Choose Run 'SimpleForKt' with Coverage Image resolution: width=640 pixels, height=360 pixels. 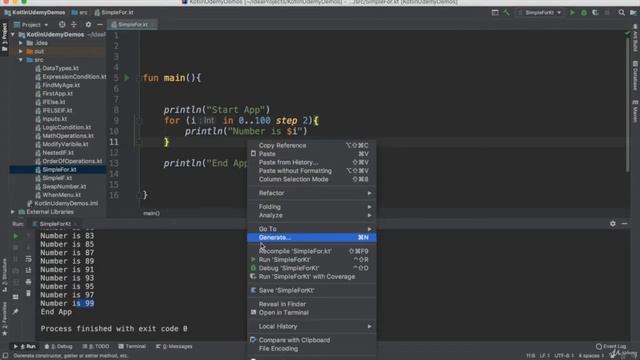[x=312, y=277]
